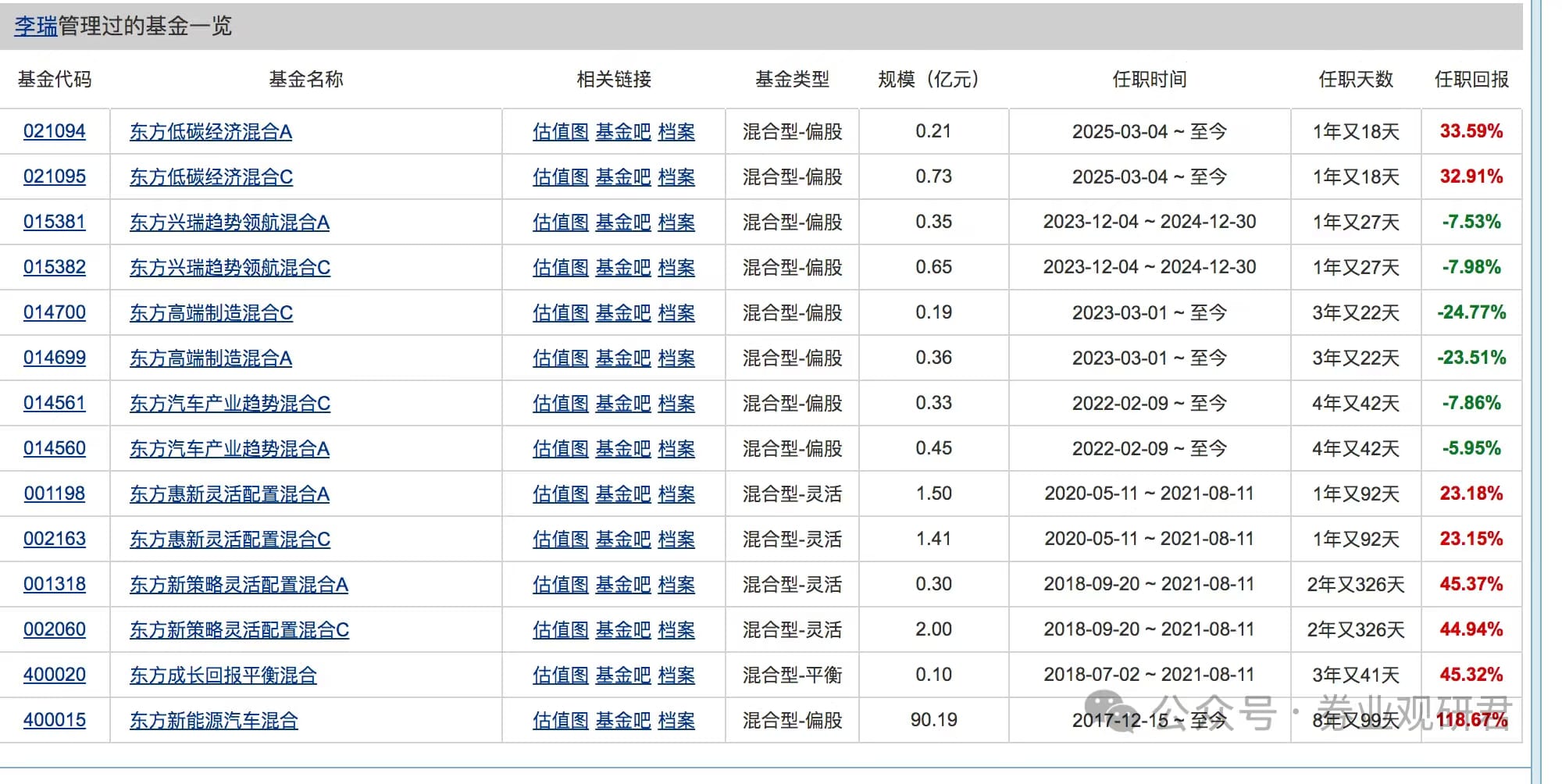Viewport: 1562px width, 784px height.
Task: Open 东方惠新灵活配置混合C fund name
Action: point(230,540)
